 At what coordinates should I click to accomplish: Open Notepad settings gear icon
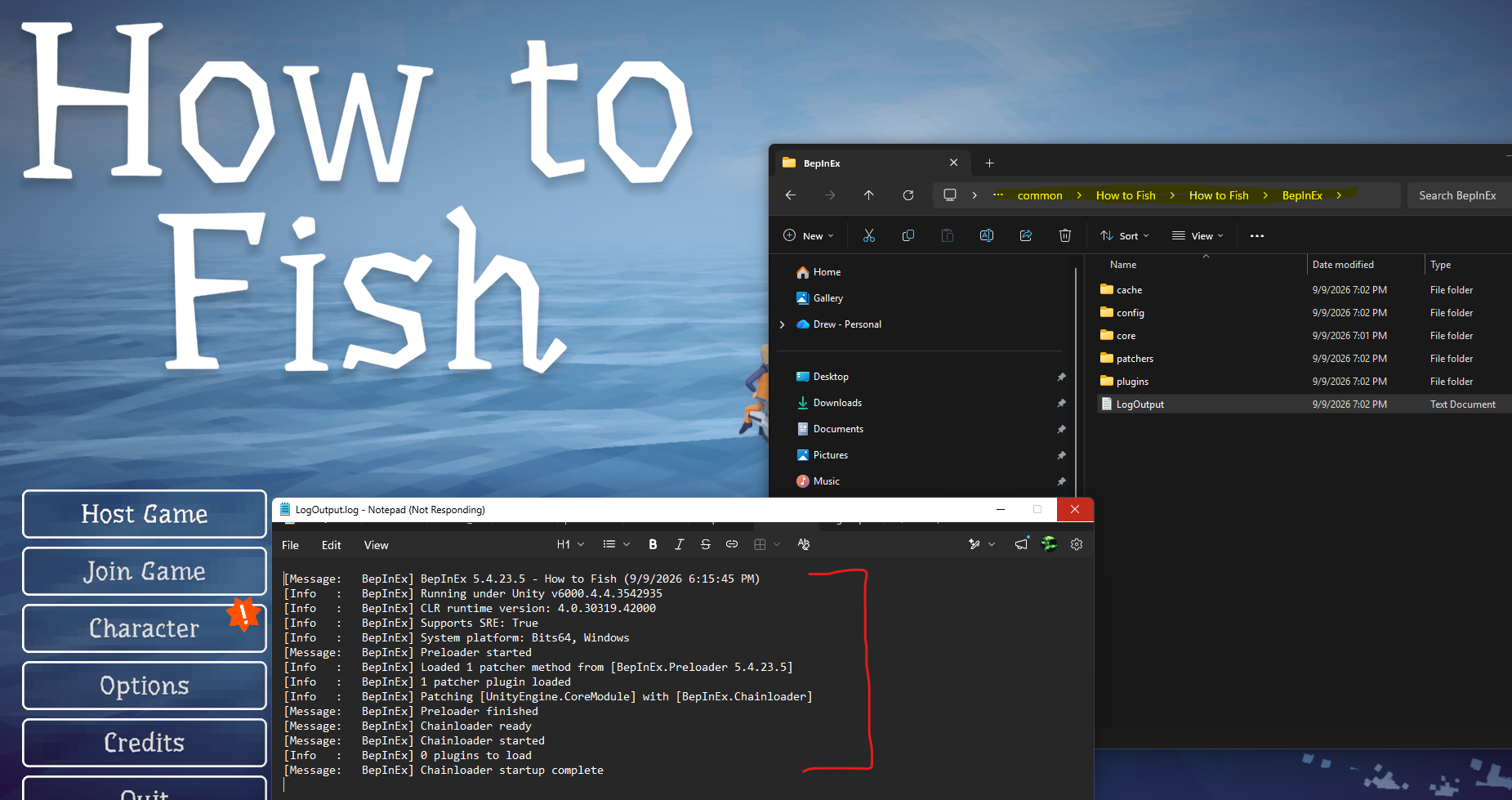1077,544
